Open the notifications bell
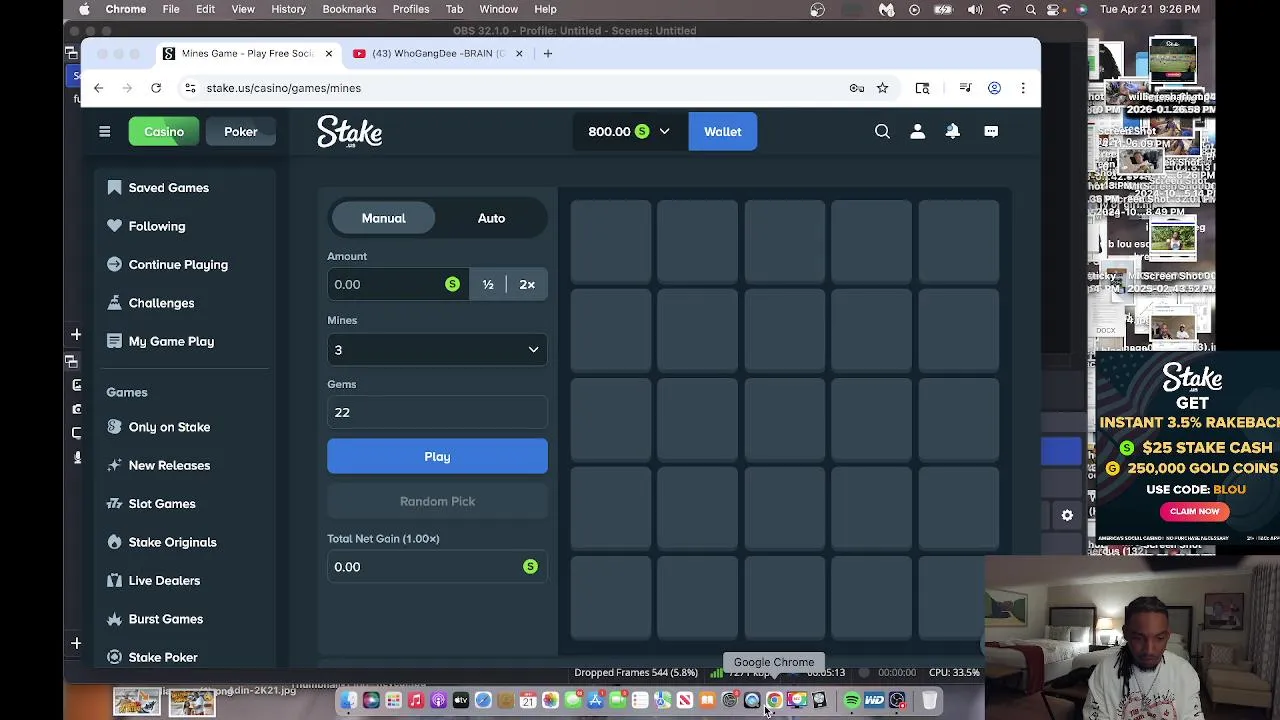This screenshot has height=720, width=1280. [x=952, y=131]
